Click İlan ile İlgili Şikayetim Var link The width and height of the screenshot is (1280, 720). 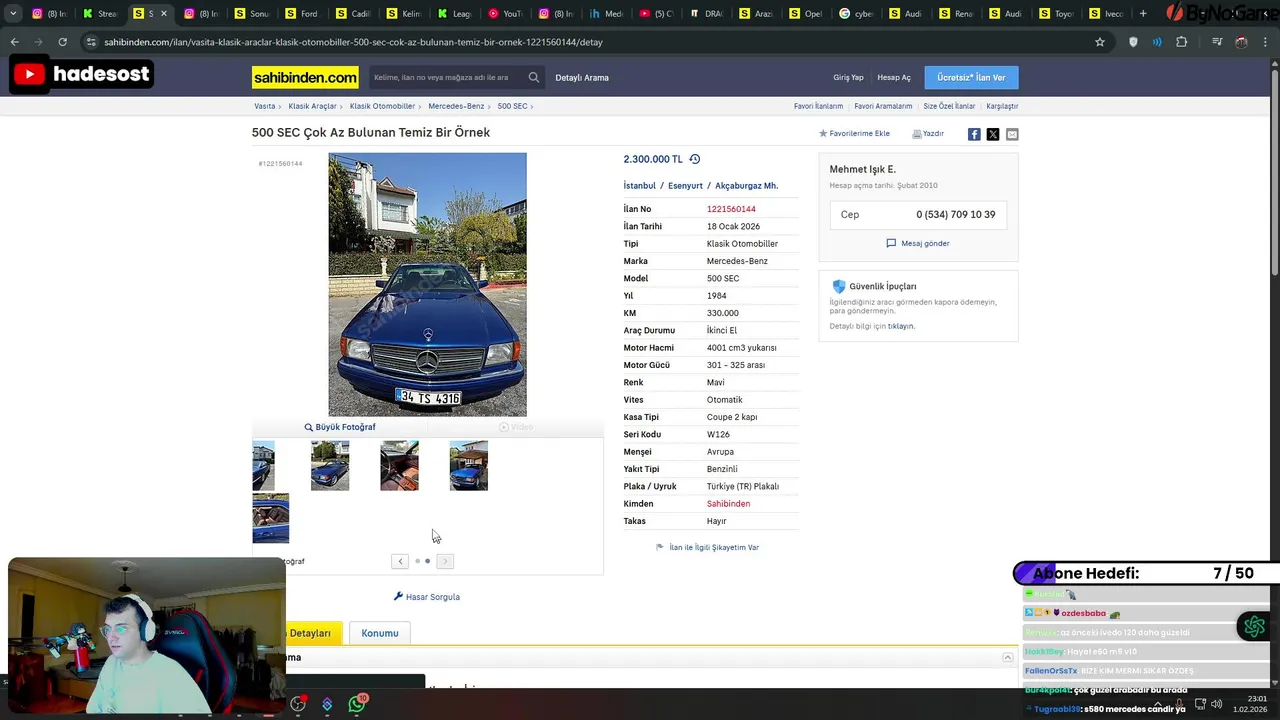707,547
